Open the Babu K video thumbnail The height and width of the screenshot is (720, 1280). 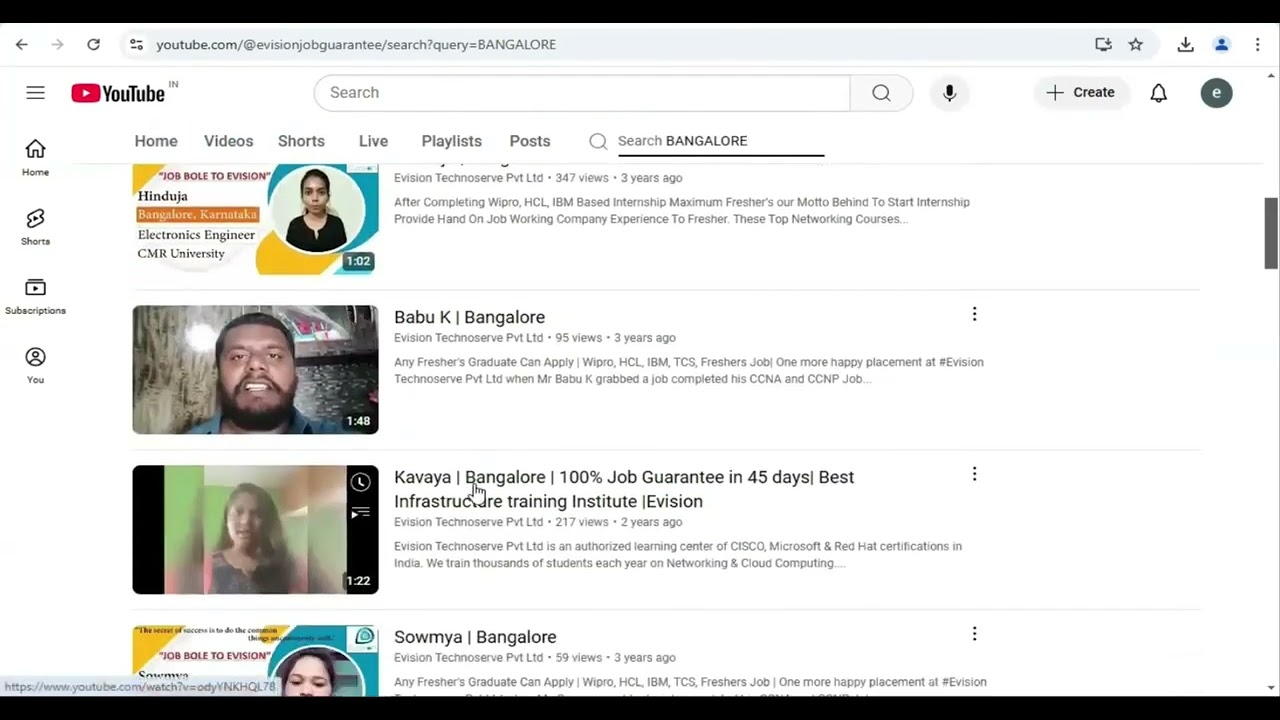coord(255,370)
